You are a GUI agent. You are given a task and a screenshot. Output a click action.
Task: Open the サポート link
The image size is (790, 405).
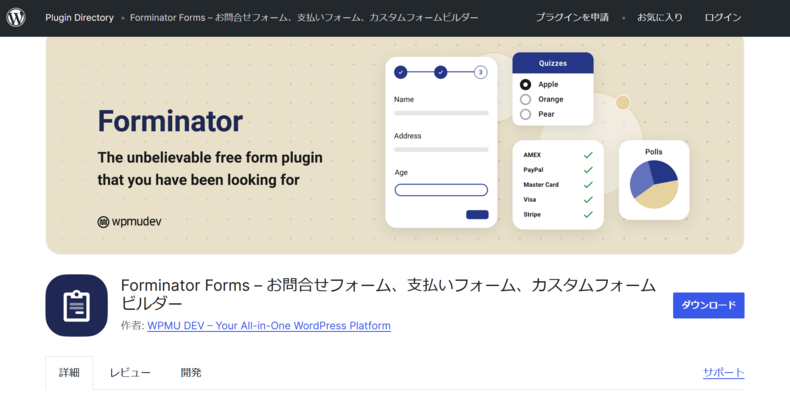click(x=723, y=373)
